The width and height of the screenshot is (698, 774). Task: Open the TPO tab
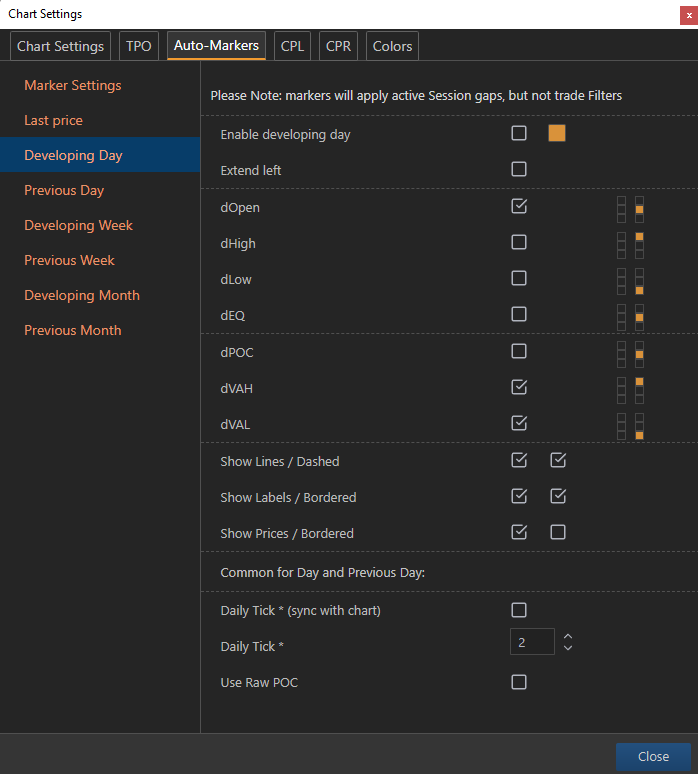(139, 46)
